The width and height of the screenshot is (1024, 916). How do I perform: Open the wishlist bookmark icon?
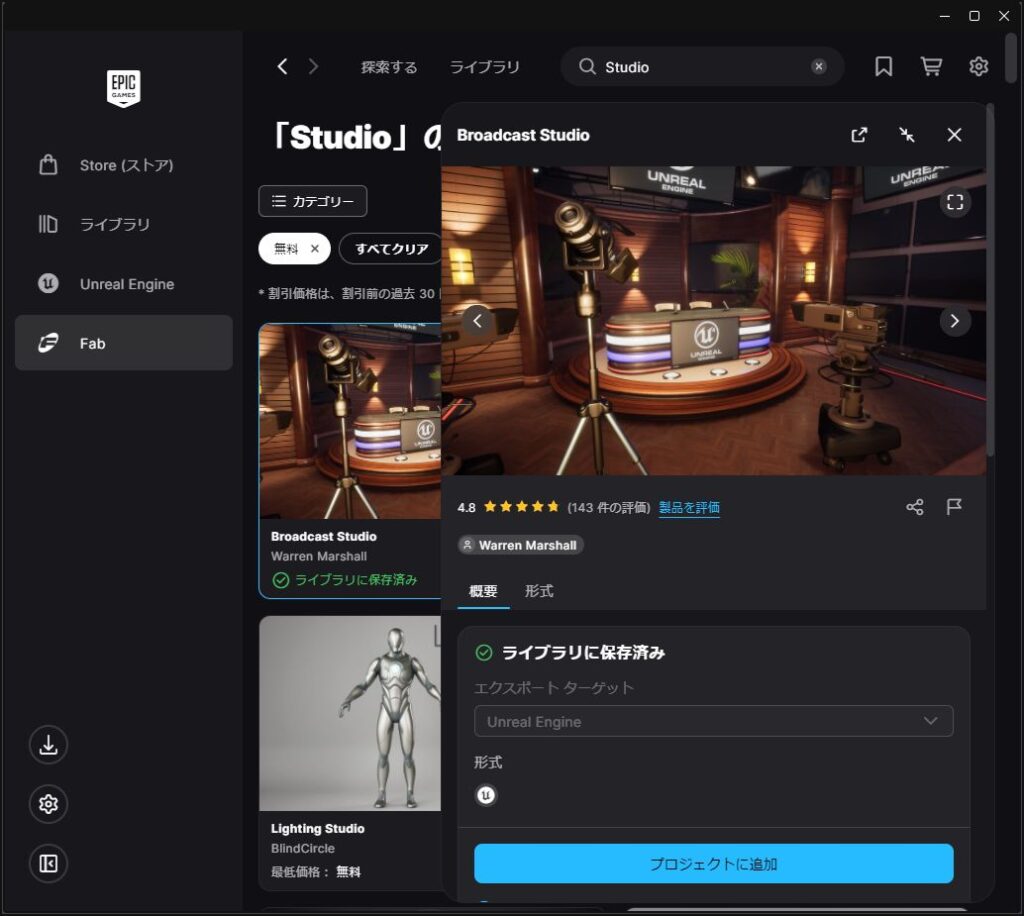pyautogui.click(x=883, y=67)
